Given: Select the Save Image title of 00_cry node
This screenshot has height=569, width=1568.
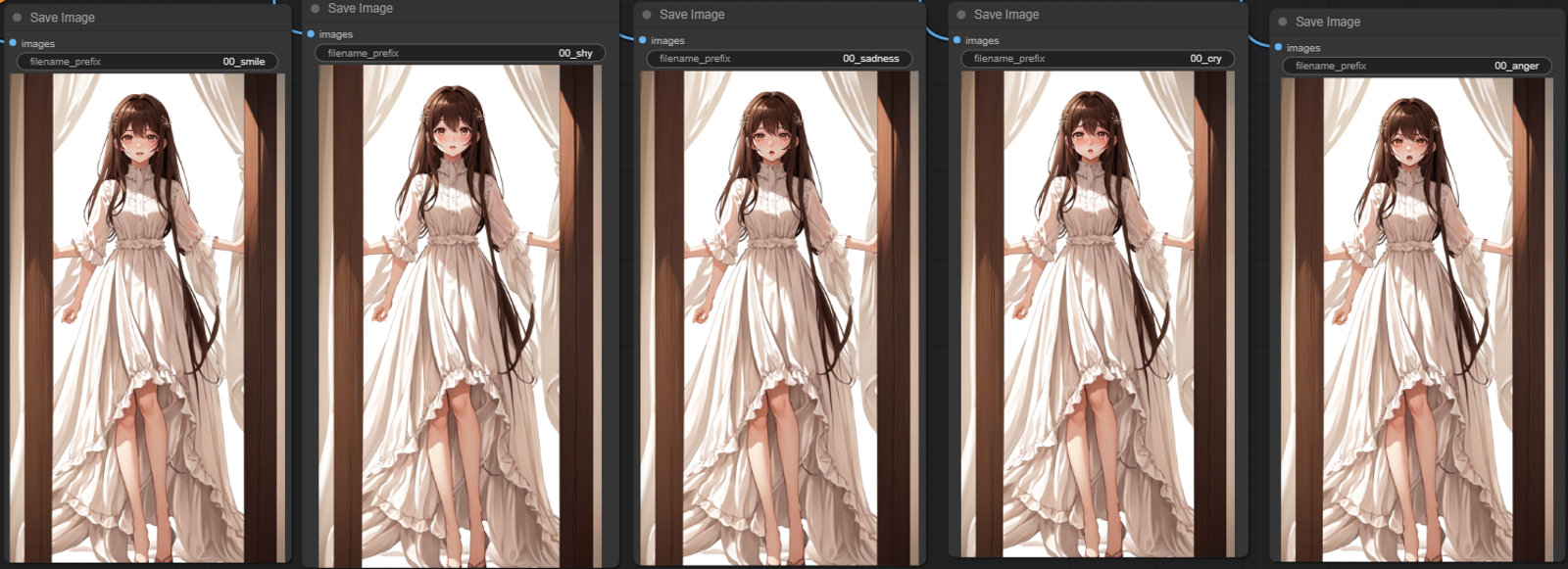Looking at the screenshot, I should coord(1006,15).
